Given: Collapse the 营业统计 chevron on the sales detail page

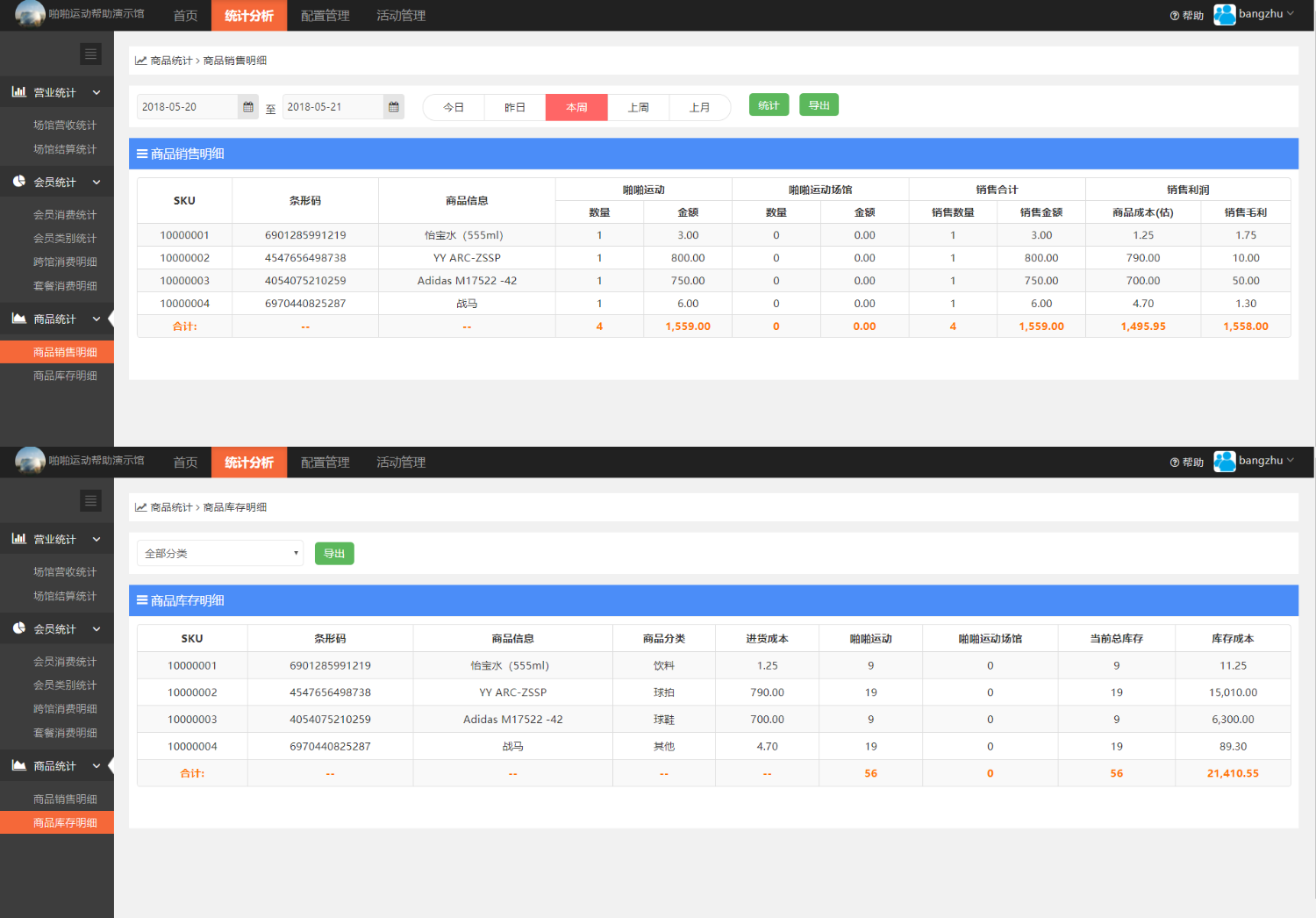Looking at the screenshot, I should (97, 92).
